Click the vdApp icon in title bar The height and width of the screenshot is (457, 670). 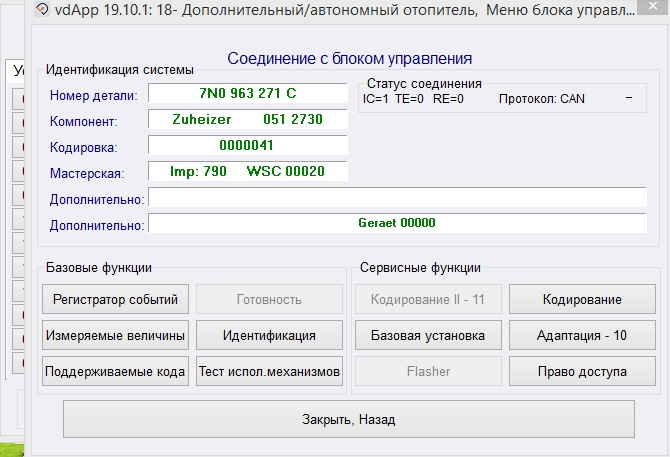(42, 9)
